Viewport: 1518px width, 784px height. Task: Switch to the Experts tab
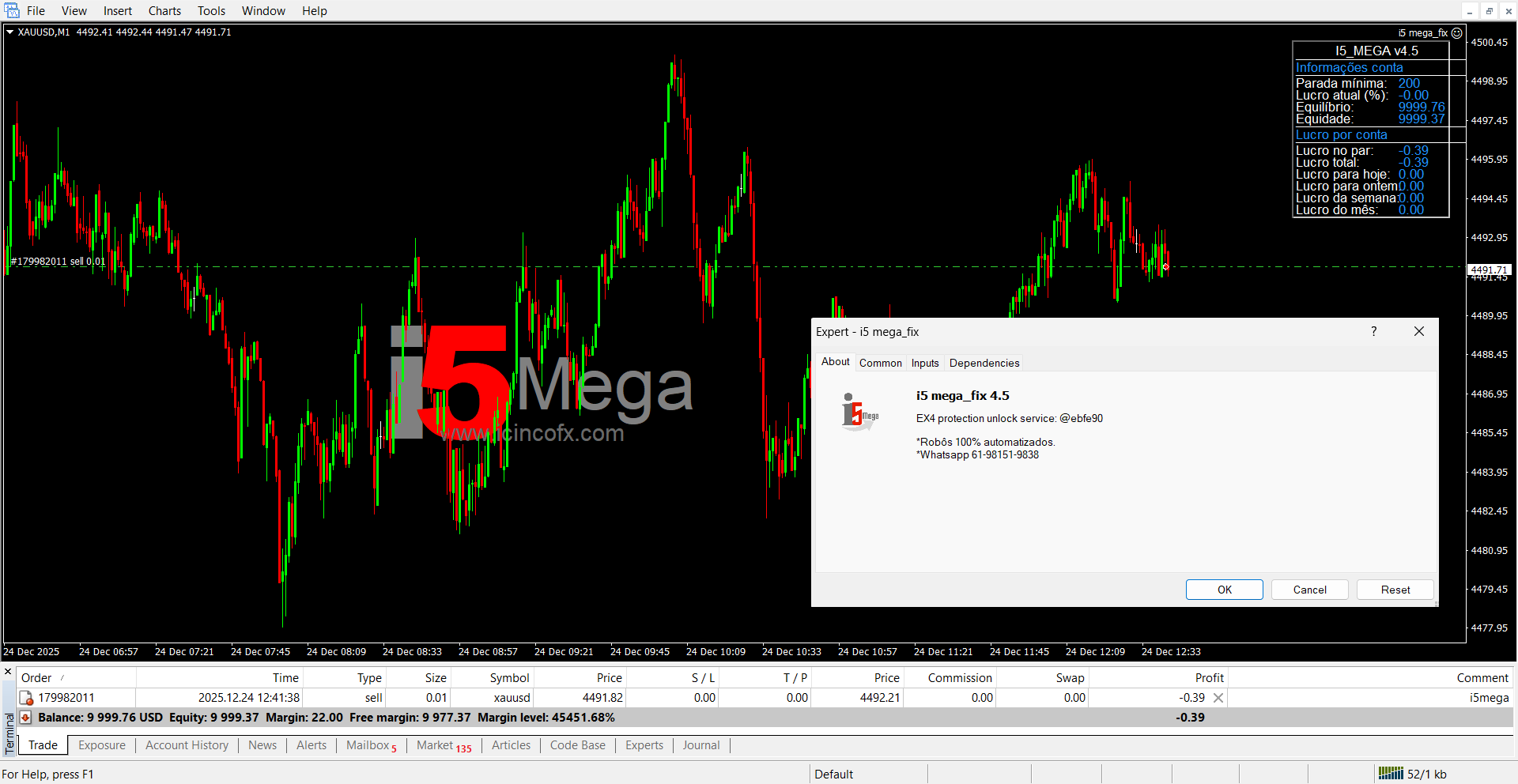(x=644, y=745)
